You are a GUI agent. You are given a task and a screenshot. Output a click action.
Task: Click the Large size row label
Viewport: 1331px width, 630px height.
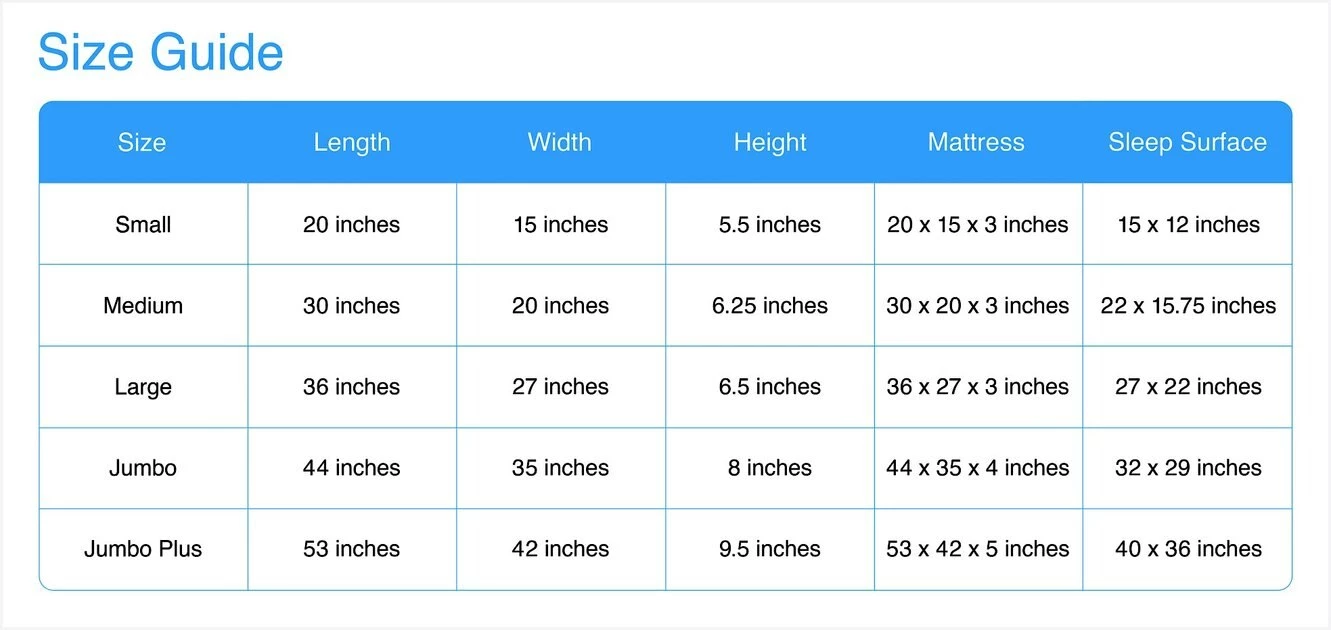[x=143, y=386]
